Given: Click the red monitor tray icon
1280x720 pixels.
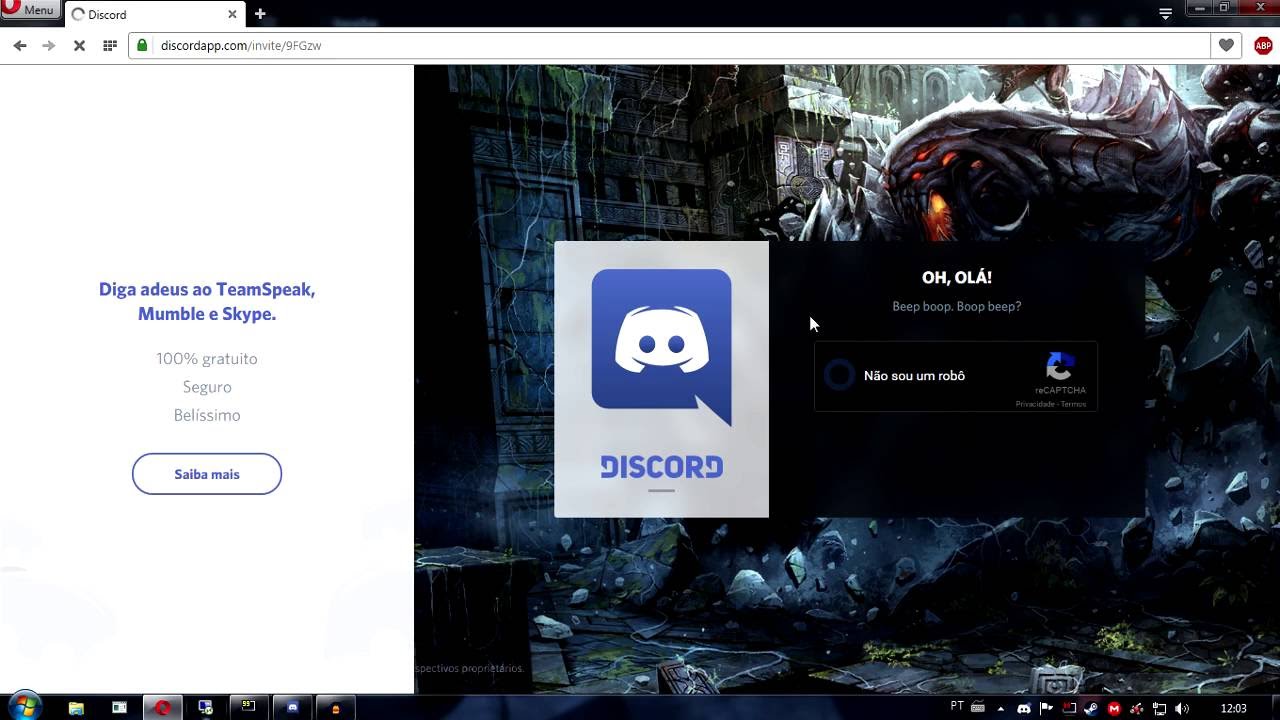Looking at the screenshot, I should click(1069, 709).
